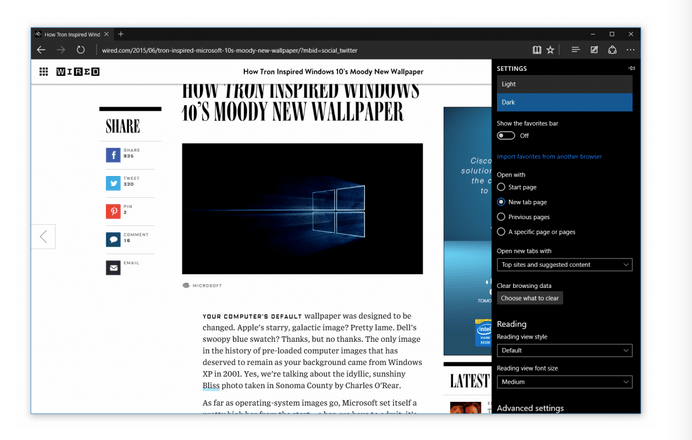Viewport: 692px width, 440px height.
Task: Open article comments icon
Action: (113, 240)
